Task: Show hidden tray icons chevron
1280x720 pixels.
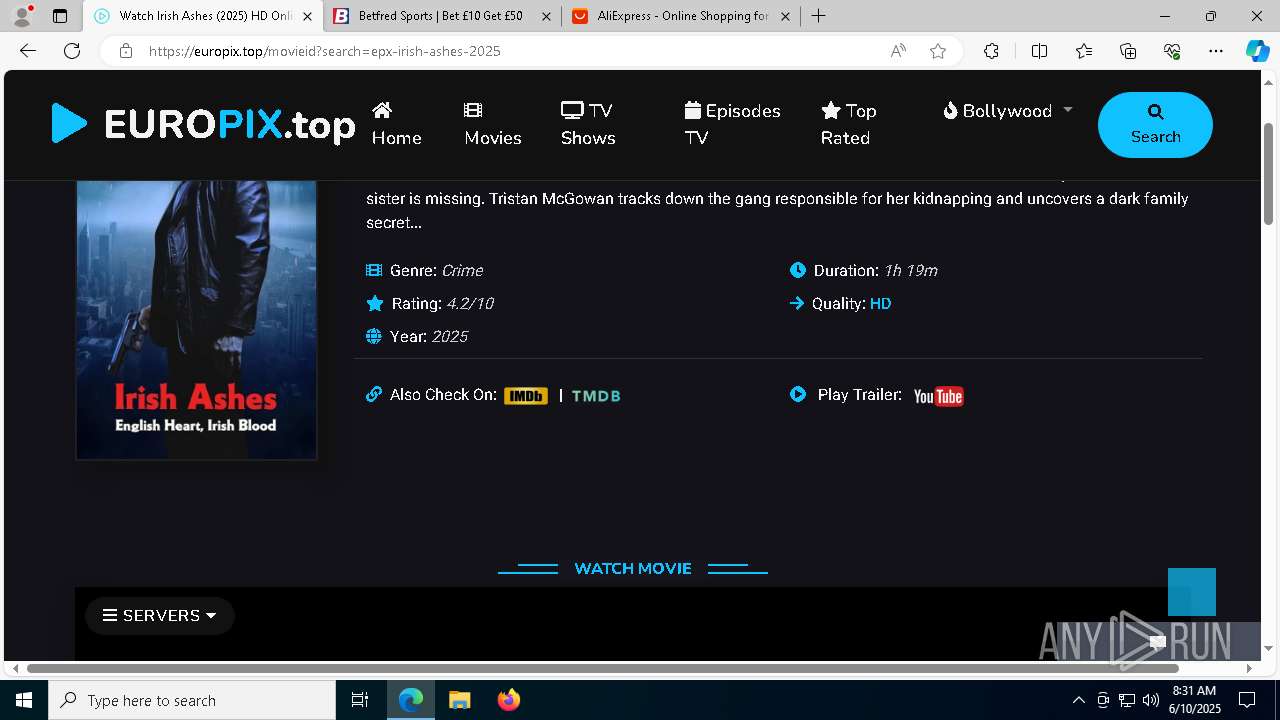Action: coord(1078,700)
